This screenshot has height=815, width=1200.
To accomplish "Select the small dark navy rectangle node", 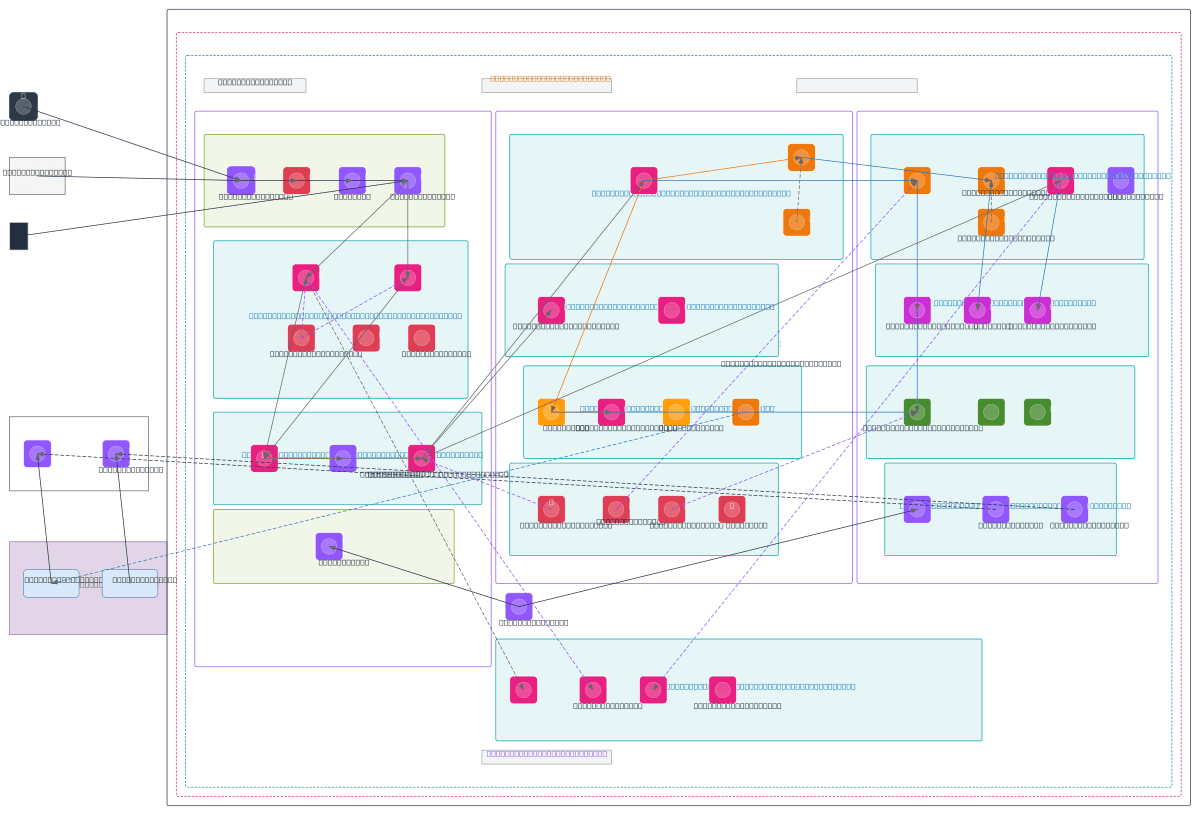I will click(19, 236).
